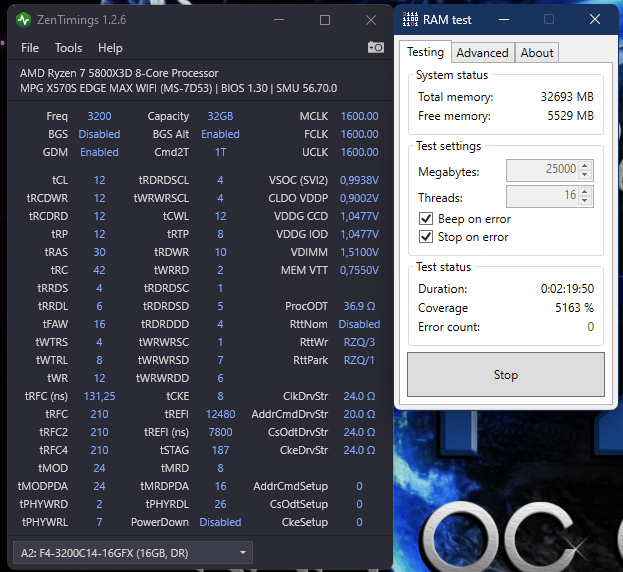Click the tREFI value 12480
The image size is (623, 572).
coord(220,414)
